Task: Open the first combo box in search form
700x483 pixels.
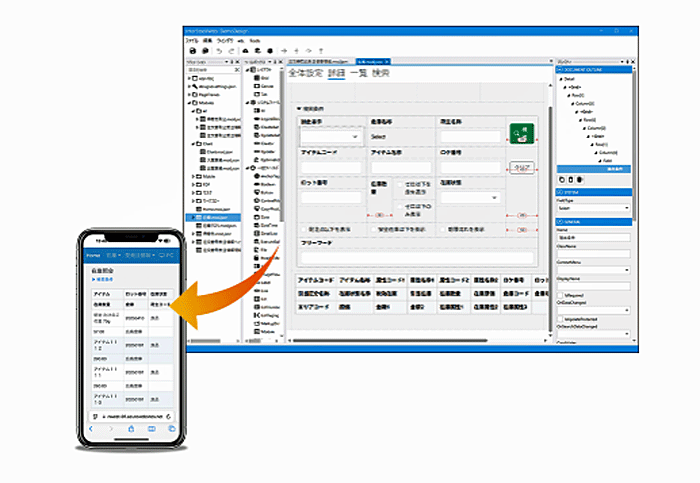Action: (331, 135)
